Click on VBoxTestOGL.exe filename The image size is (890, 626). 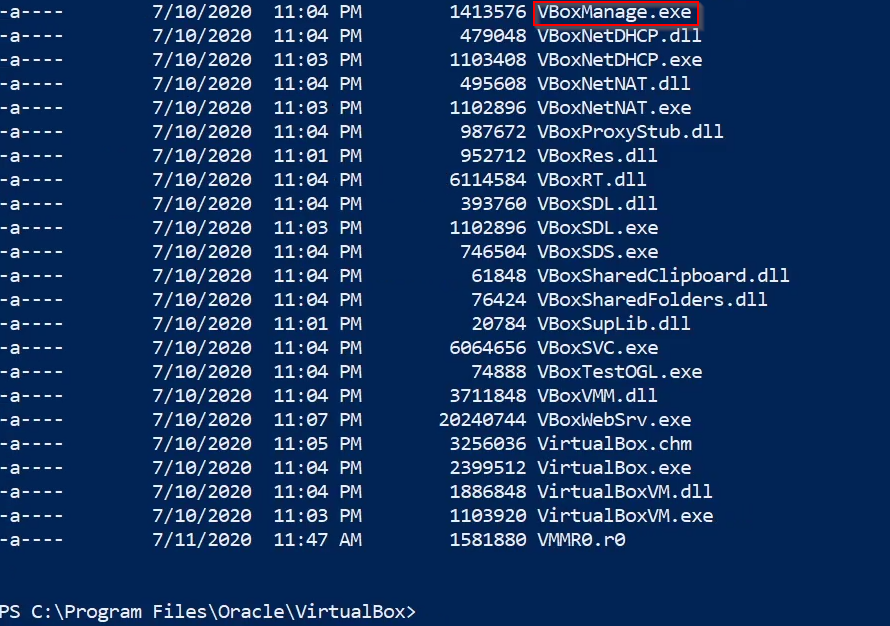620,372
